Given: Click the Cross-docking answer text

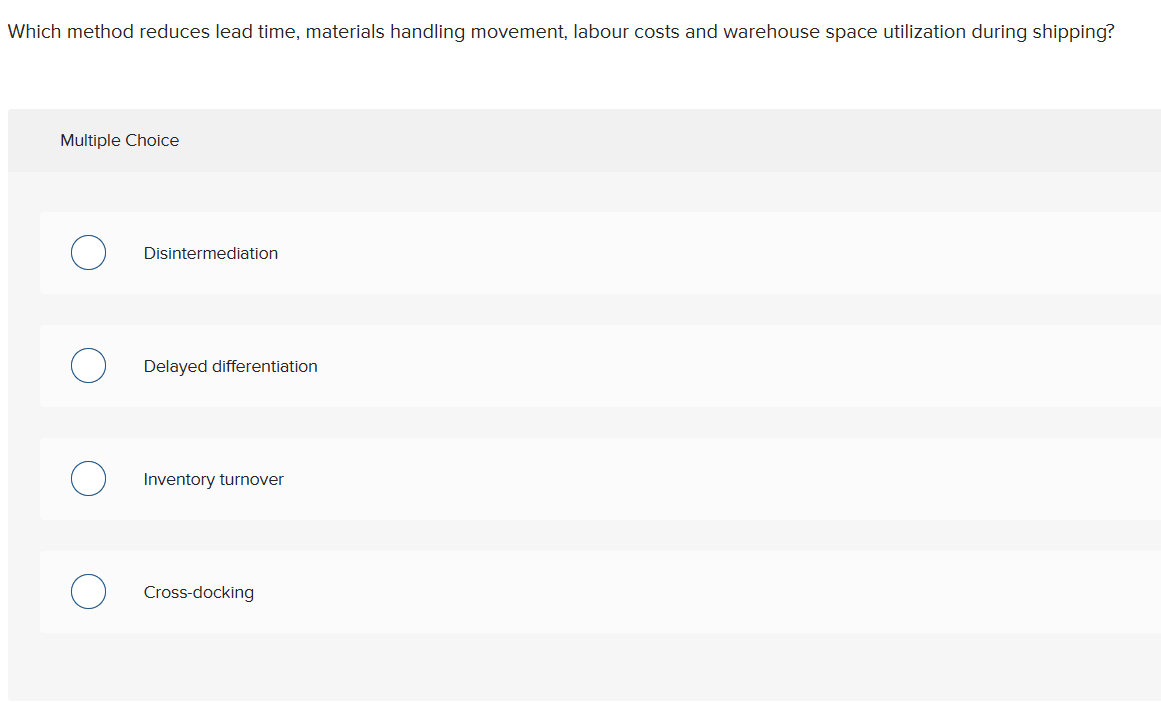Looking at the screenshot, I should tap(199, 592).
